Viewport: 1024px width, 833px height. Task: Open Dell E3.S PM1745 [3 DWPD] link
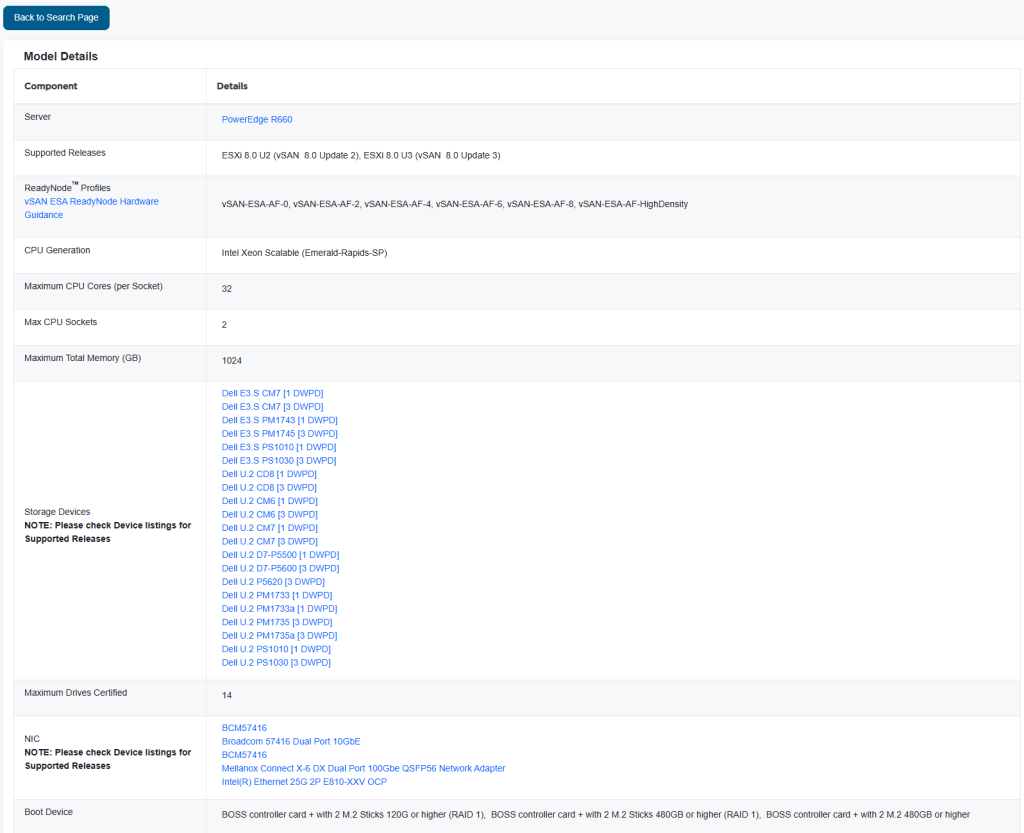pyautogui.click(x=279, y=434)
